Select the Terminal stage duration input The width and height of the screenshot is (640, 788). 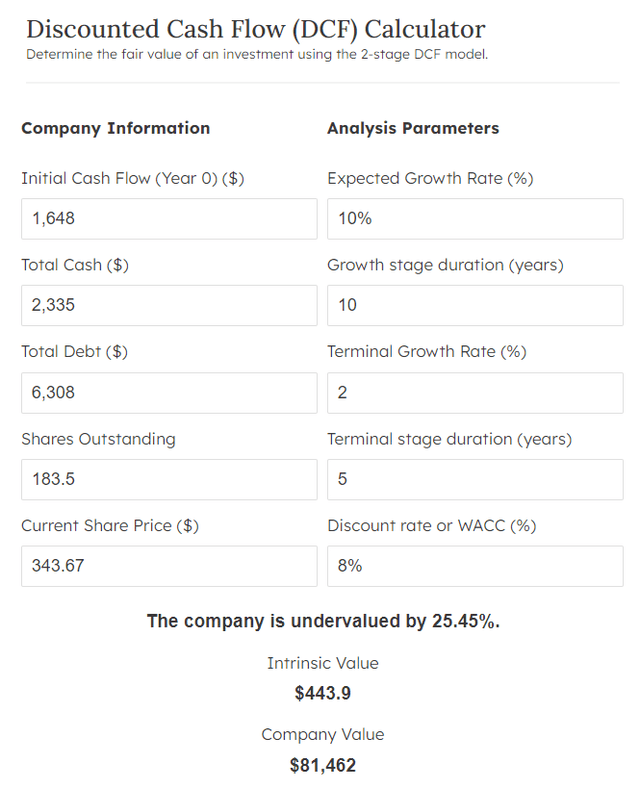tap(475, 479)
